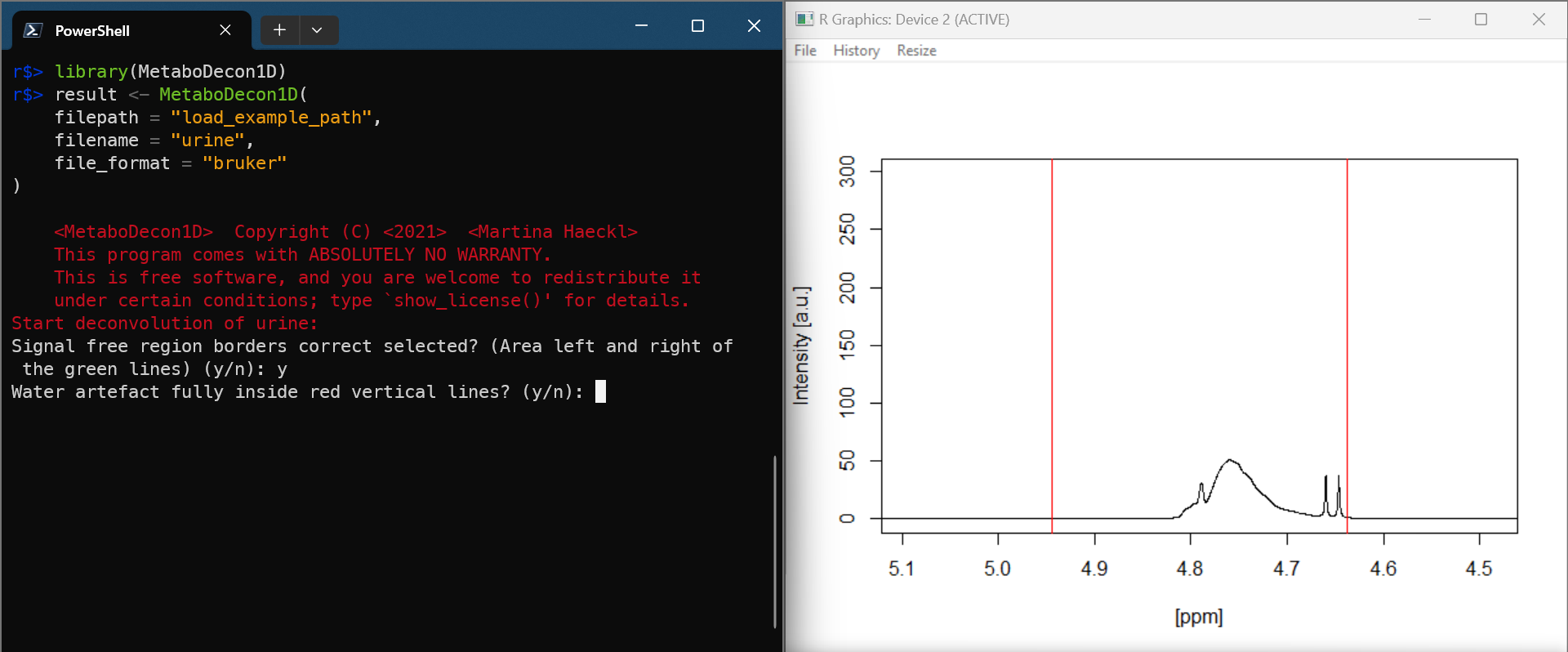Screen dimensions: 1568x652
Task: Click the 'Start deconvolution of urine:' line
Action: pyautogui.click(x=165, y=324)
